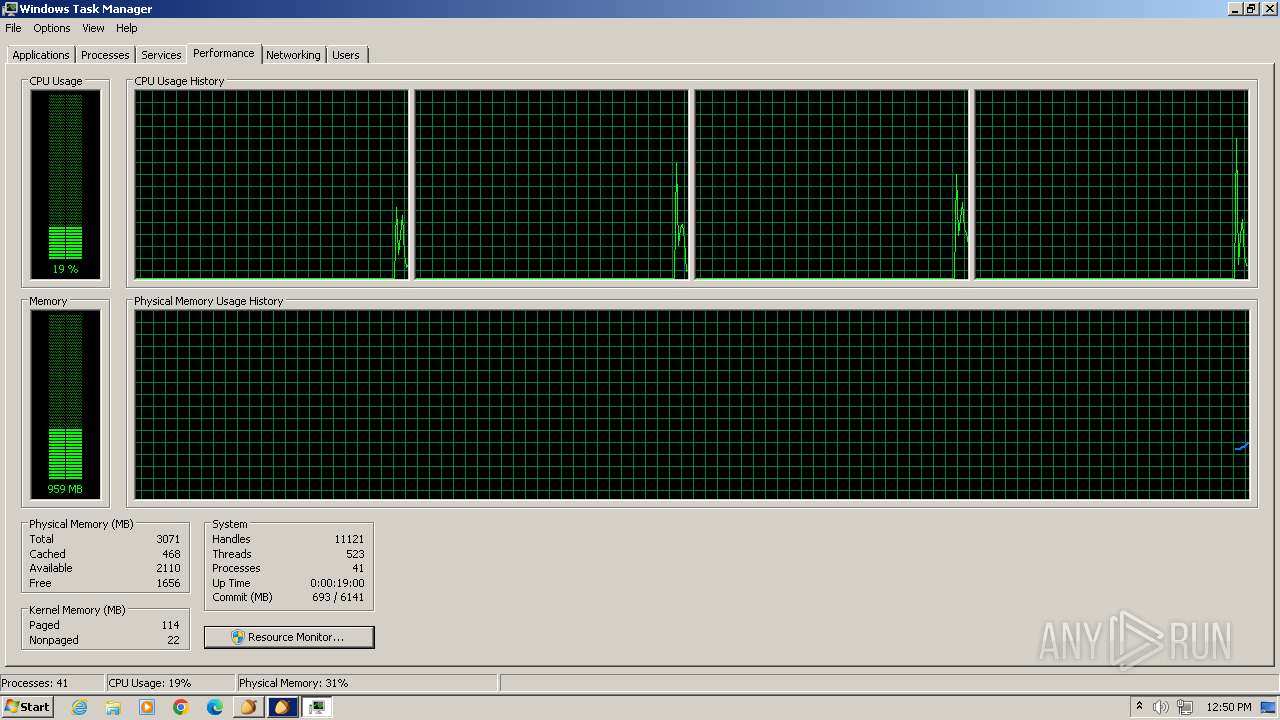1280x720 pixels.
Task: Switch to the Applications tab
Action: pos(41,55)
